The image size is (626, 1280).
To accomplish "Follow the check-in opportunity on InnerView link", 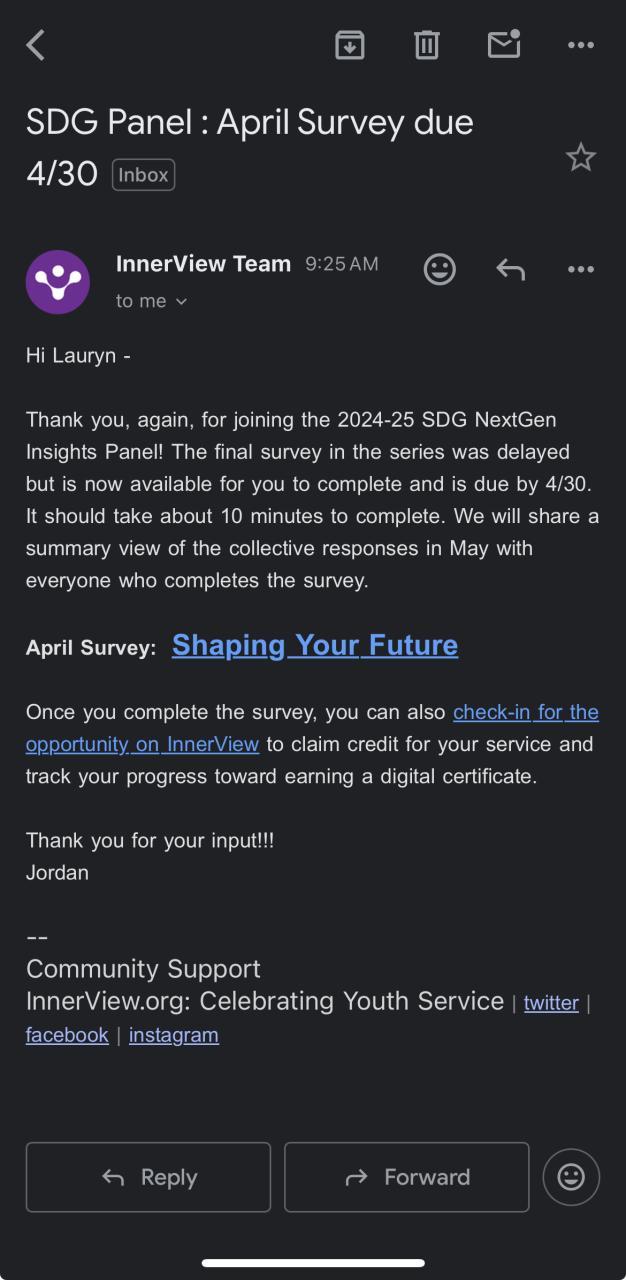I will 525,713.
